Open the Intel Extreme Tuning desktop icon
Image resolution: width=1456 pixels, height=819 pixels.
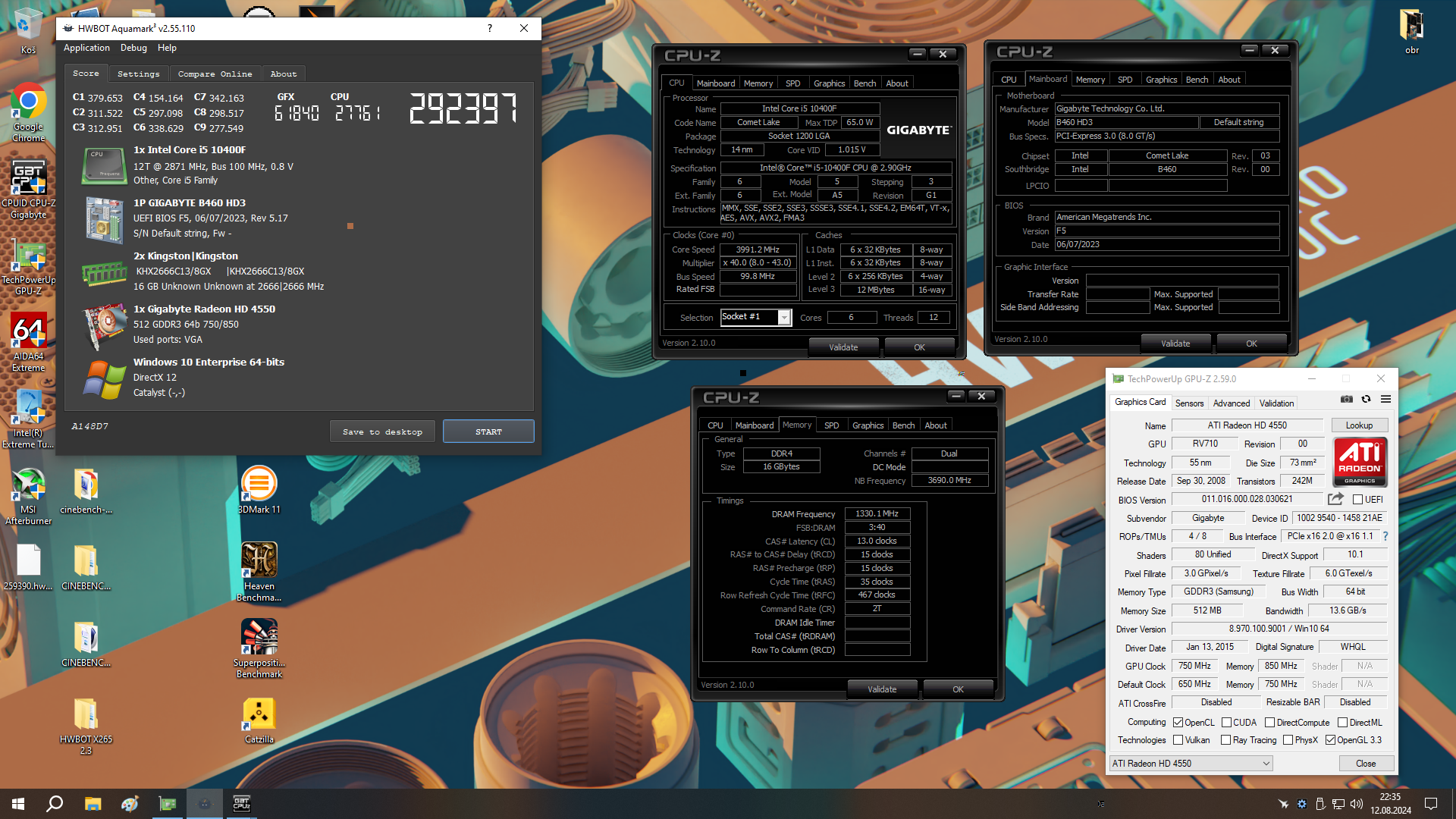(28, 419)
